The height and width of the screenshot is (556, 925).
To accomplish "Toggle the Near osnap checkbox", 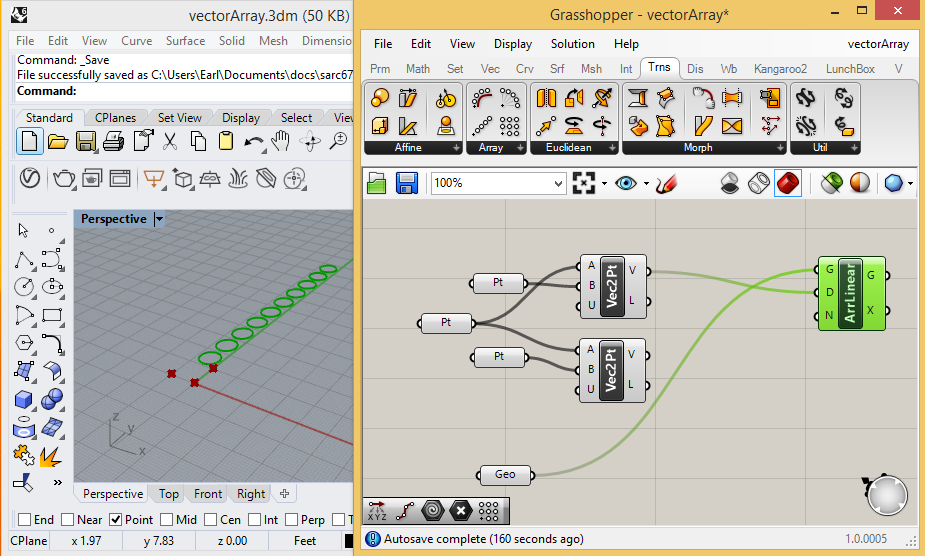I will click(x=68, y=520).
